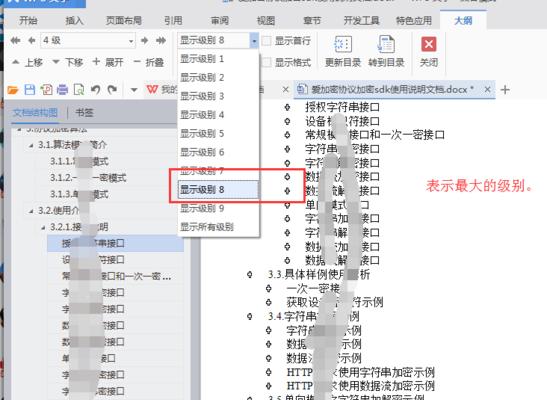Collapse the 显示级别 8 dropdown arrow
This screenshot has height=400, width=547.
coord(254,41)
